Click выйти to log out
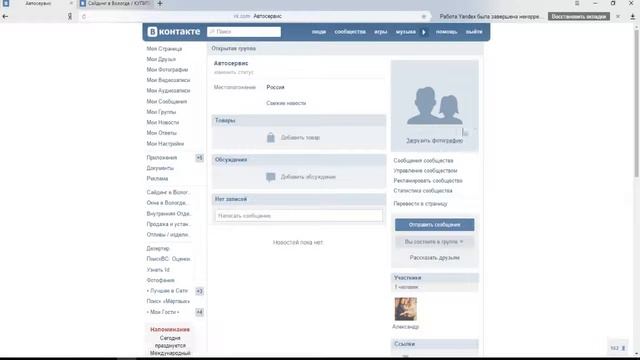Image resolution: width=640 pixels, height=360 pixels. click(x=474, y=32)
